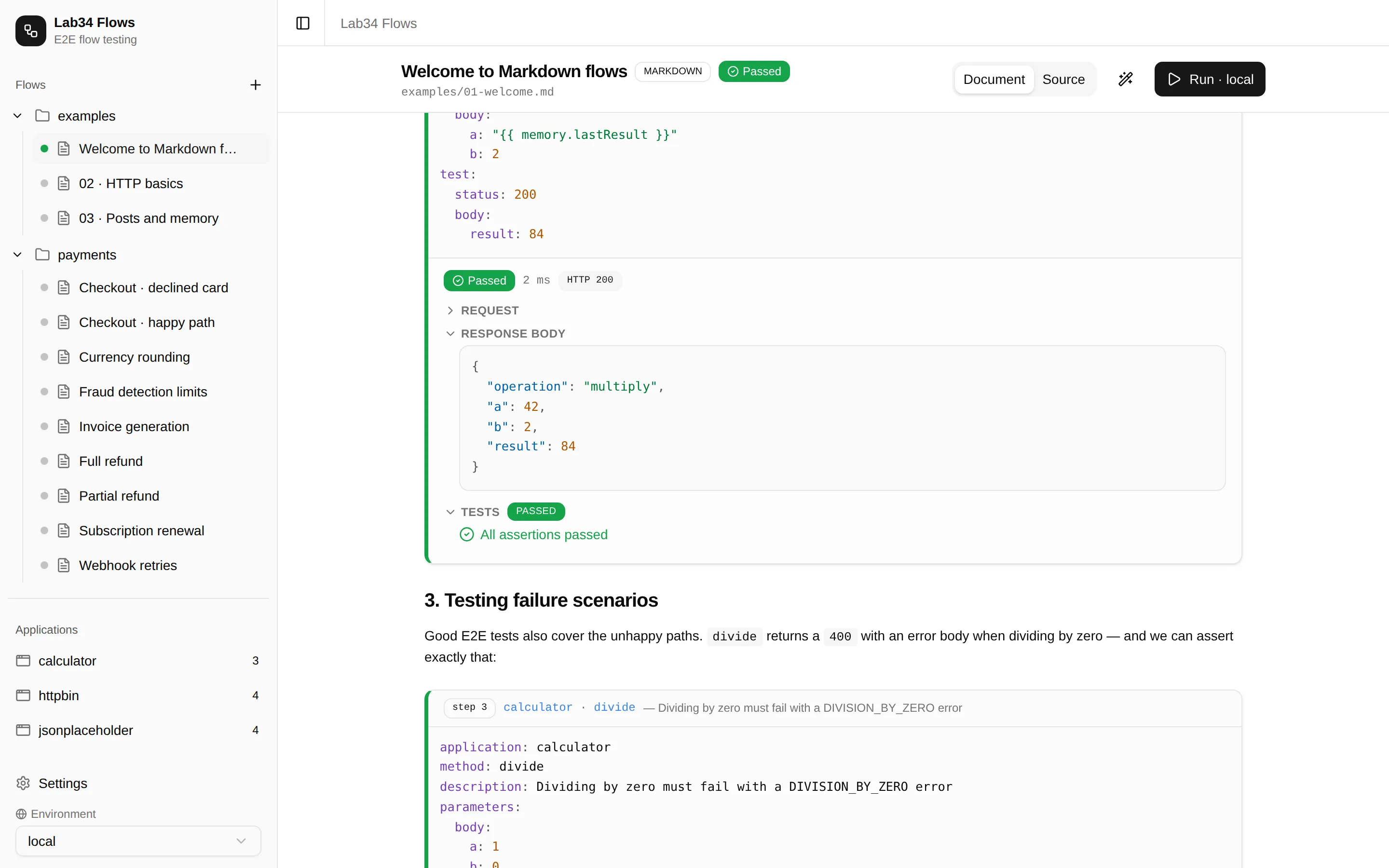Open the Checkout · happy path flow

[x=151, y=322]
